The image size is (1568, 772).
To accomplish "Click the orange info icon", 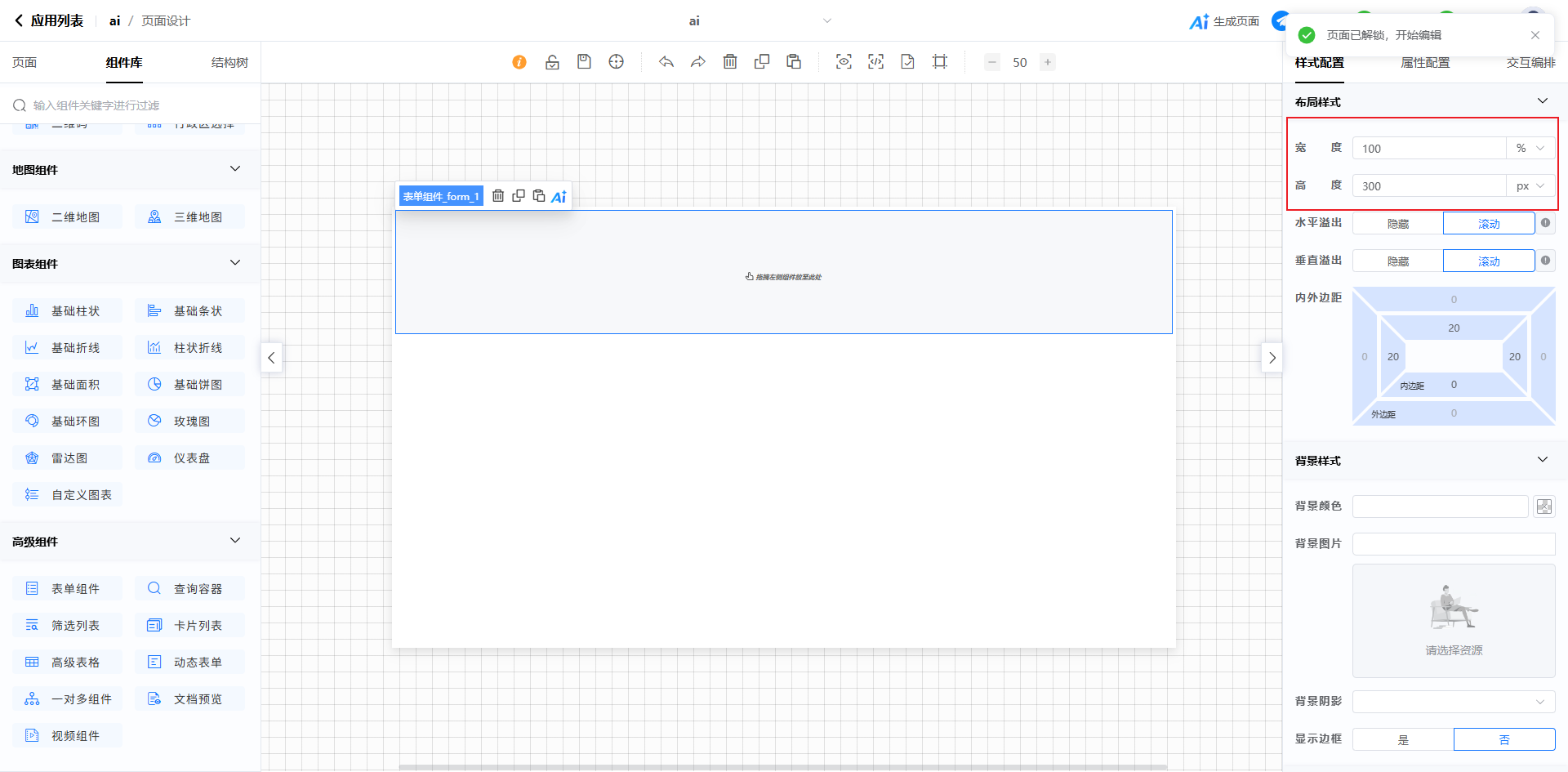I will click(519, 62).
